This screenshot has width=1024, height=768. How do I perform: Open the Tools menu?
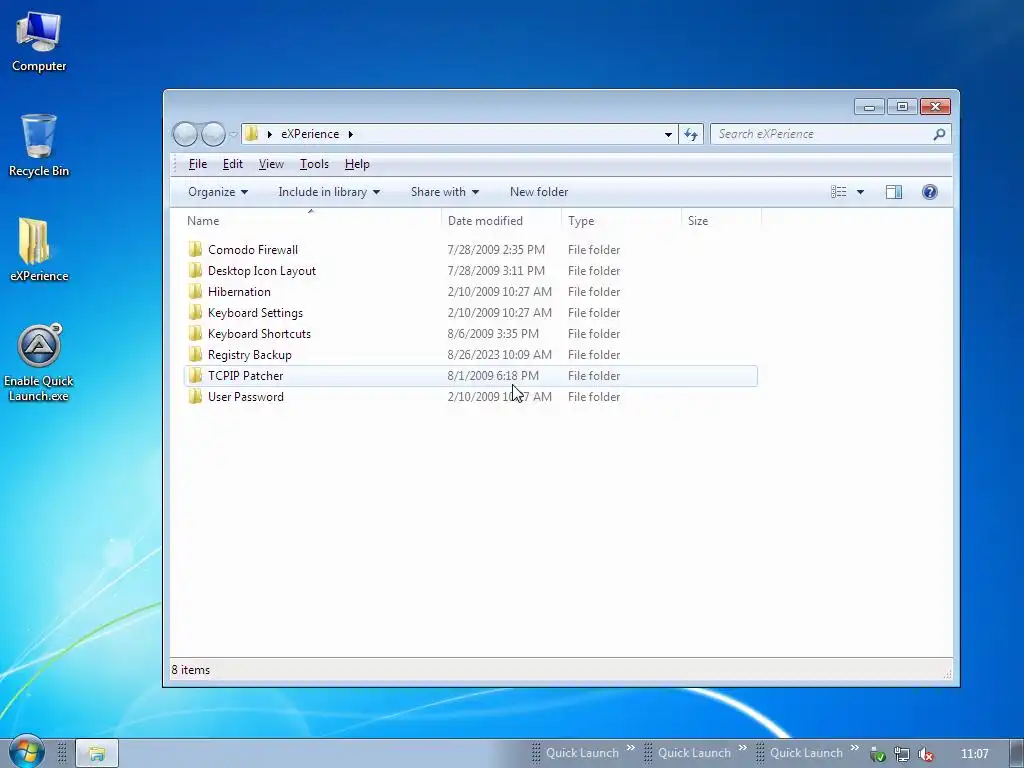(x=314, y=164)
